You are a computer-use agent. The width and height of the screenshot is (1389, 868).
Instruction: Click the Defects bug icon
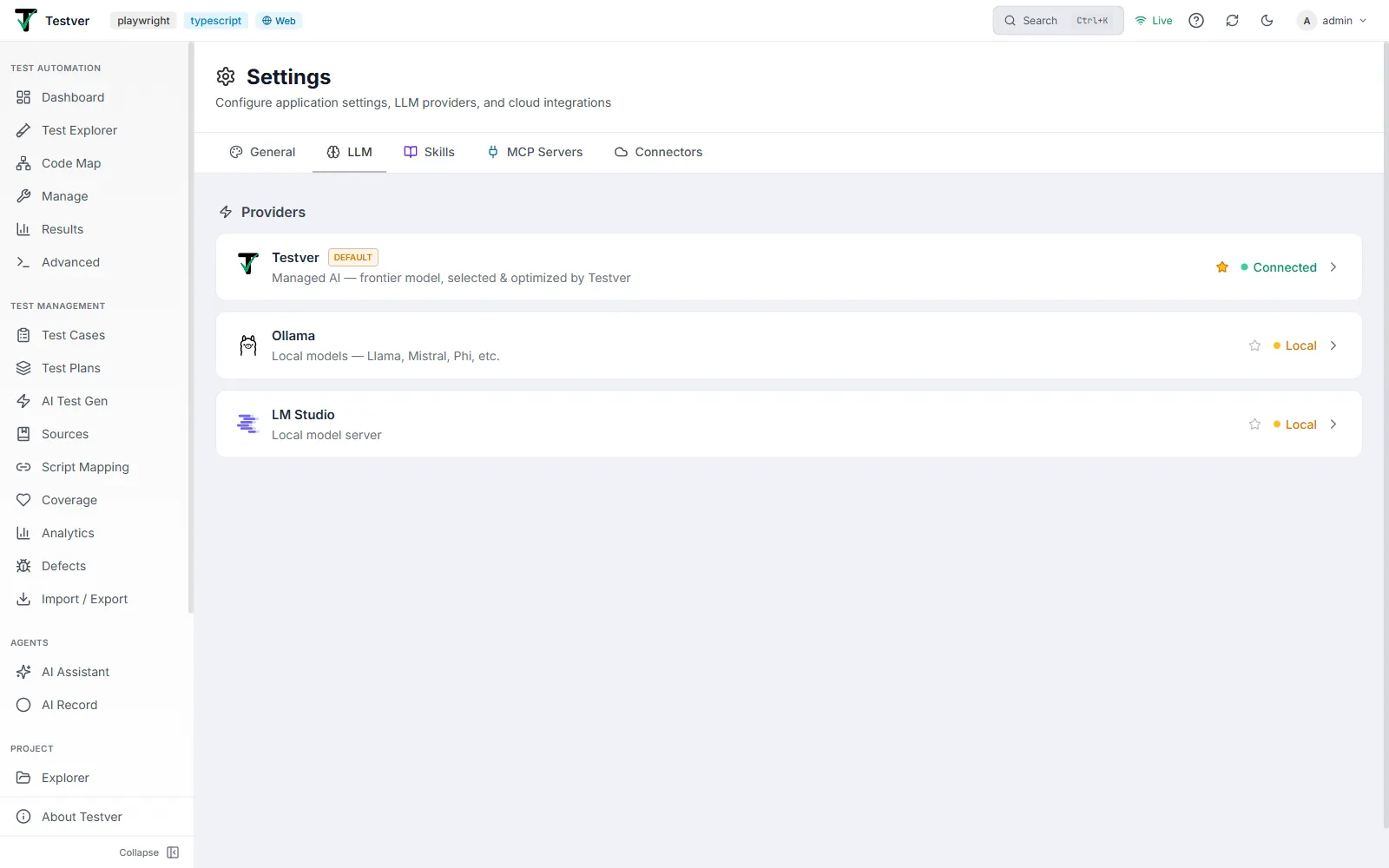pos(23,566)
